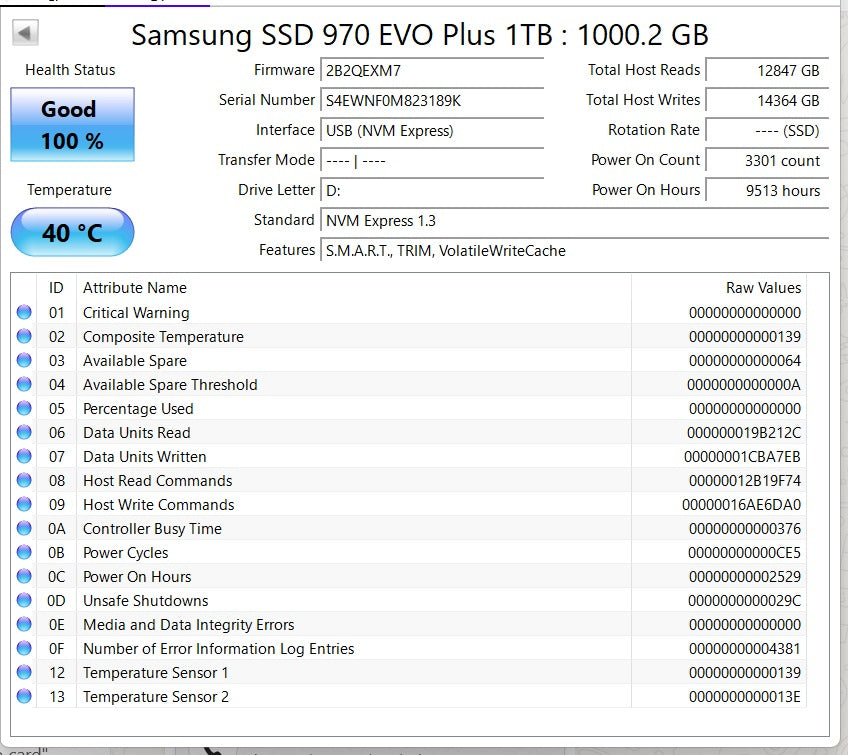Click the Samsung SSD 970 EVO Plus title
Viewport: 848px width, 755px height.
[x=420, y=35]
